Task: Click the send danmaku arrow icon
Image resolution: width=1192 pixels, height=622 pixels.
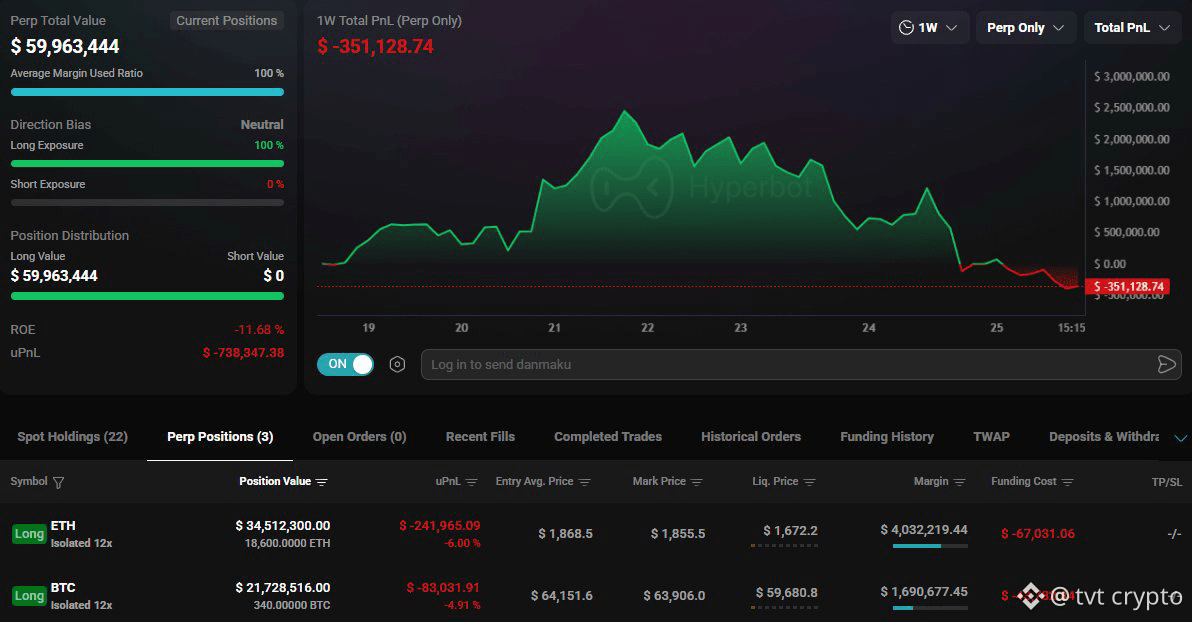Action: tap(1166, 364)
